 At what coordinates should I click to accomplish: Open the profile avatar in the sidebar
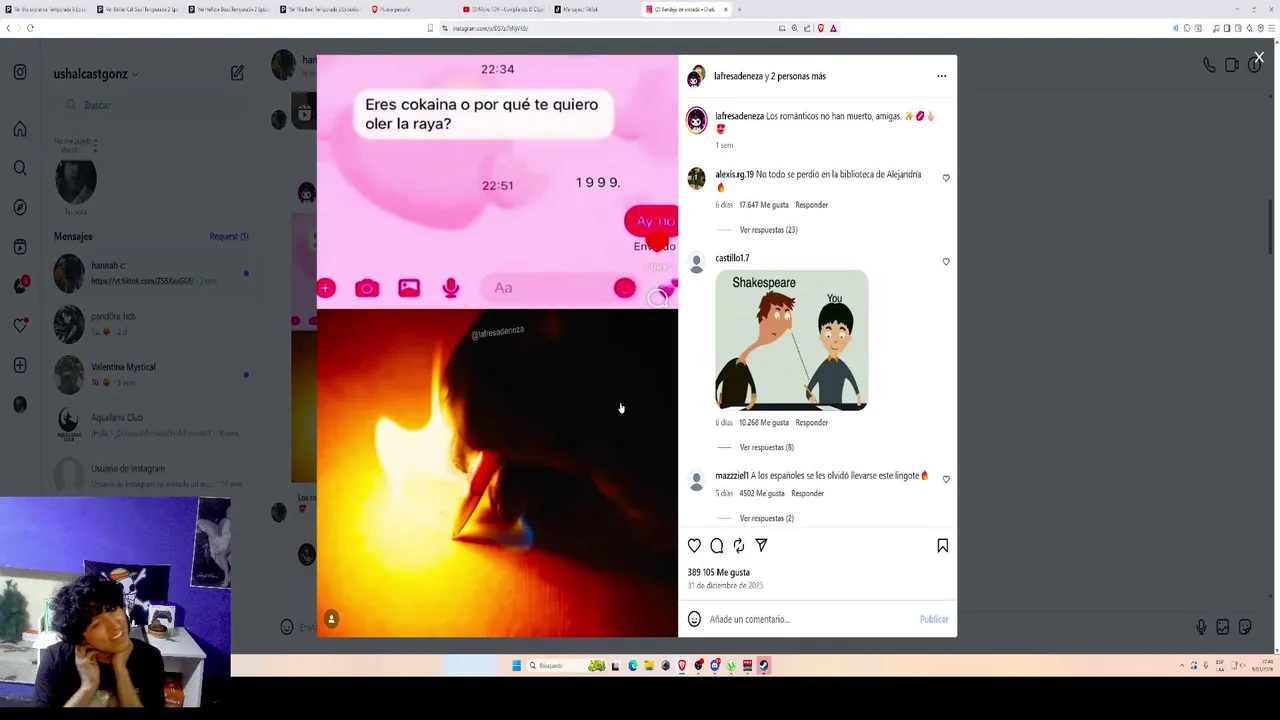click(x=20, y=404)
